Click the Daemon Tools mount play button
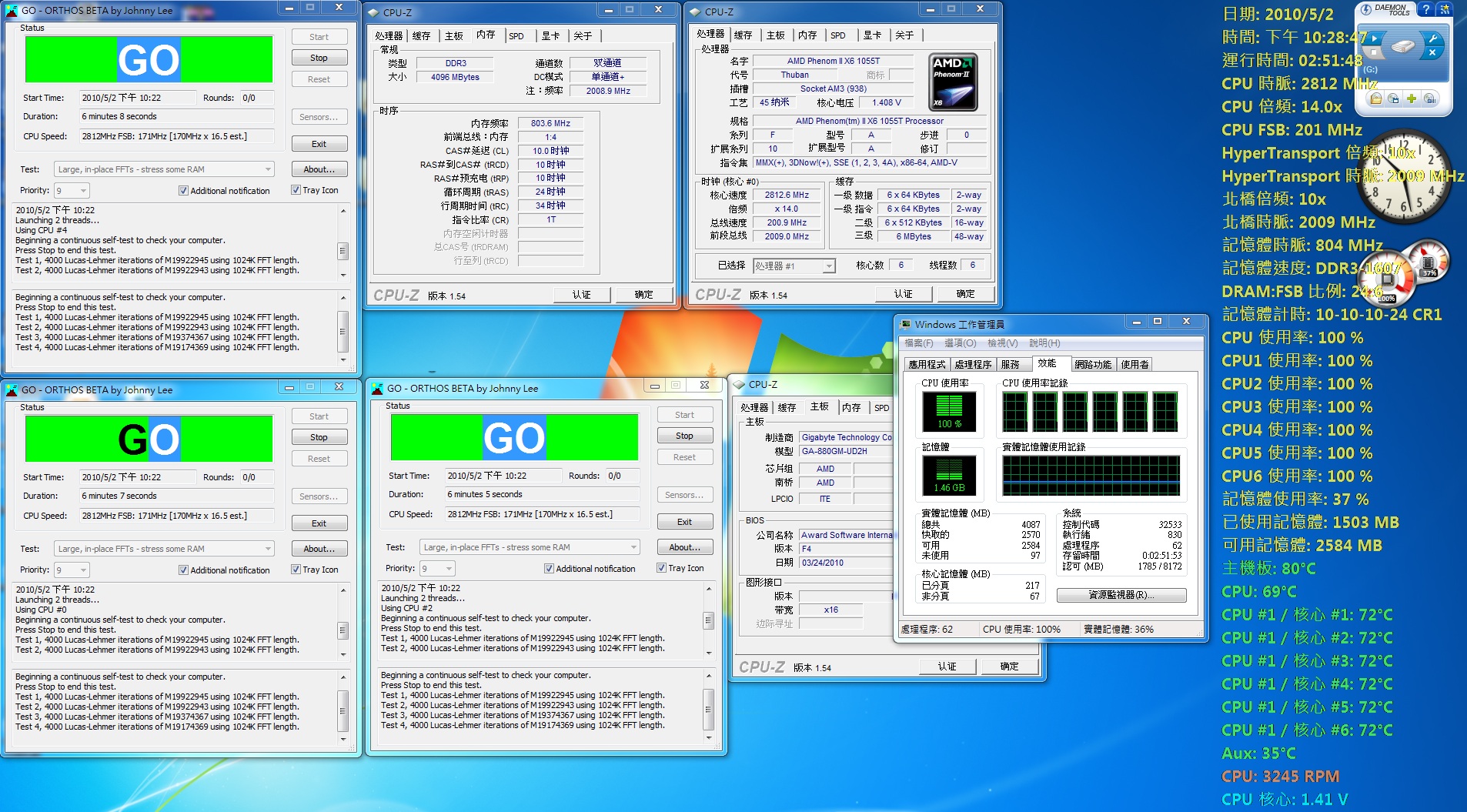Screen dimensions: 1467x812 click(x=1374, y=37)
